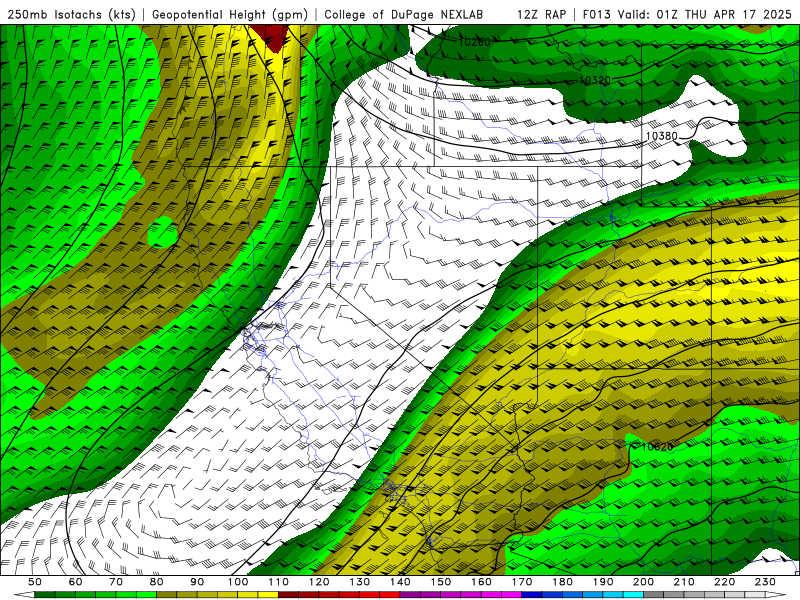Click the 160 value on the color scale
This screenshot has height=600, width=800.
[x=481, y=582]
